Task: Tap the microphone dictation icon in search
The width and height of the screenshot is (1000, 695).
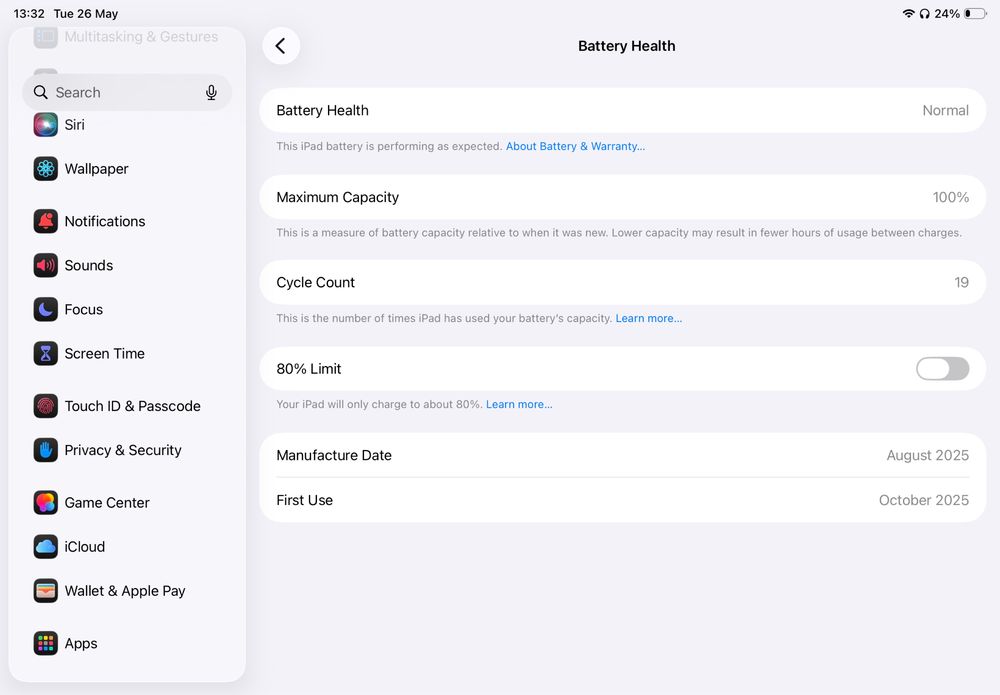Action: tap(211, 92)
